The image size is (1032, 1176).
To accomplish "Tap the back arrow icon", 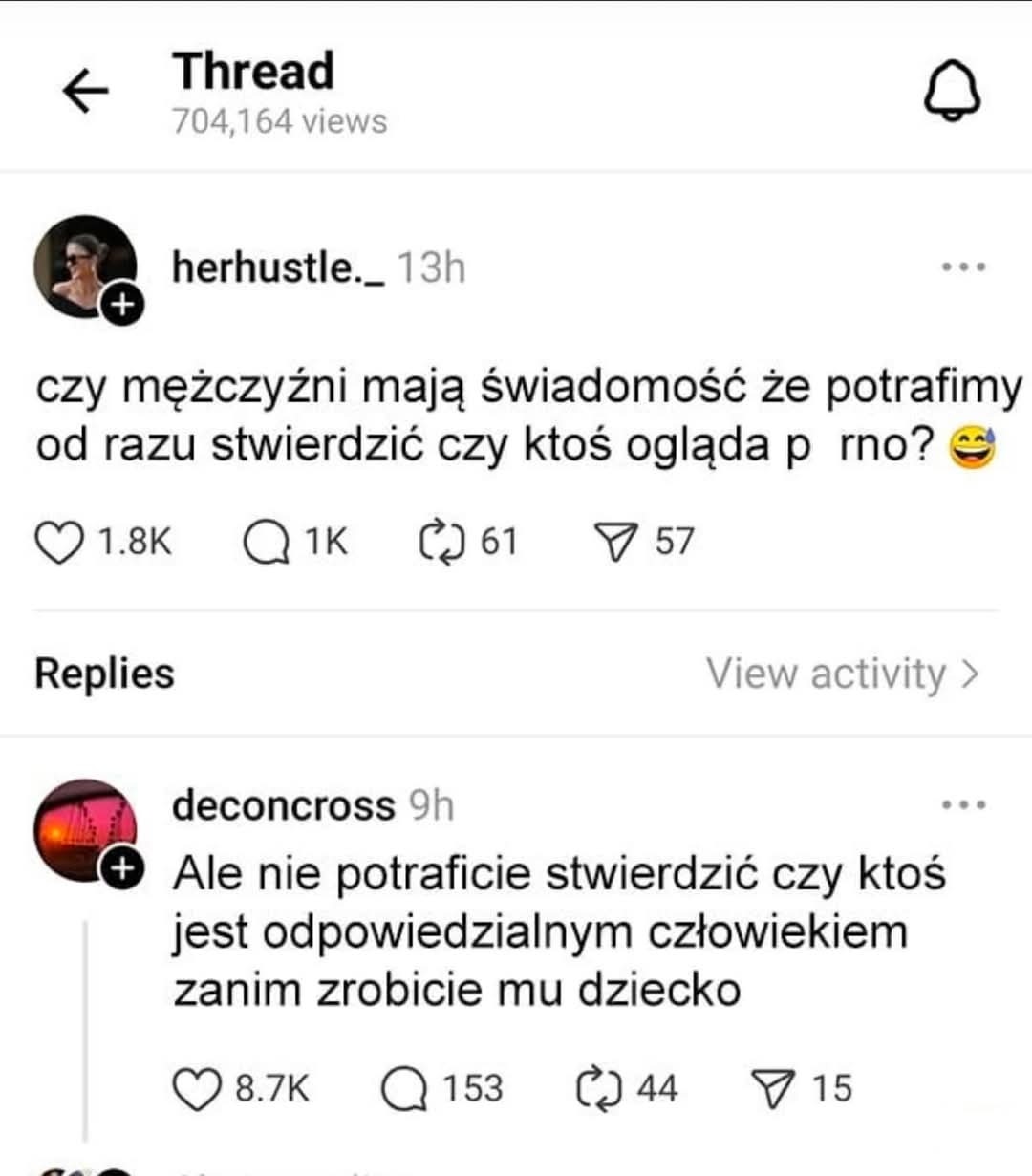I will pos(85,92).
